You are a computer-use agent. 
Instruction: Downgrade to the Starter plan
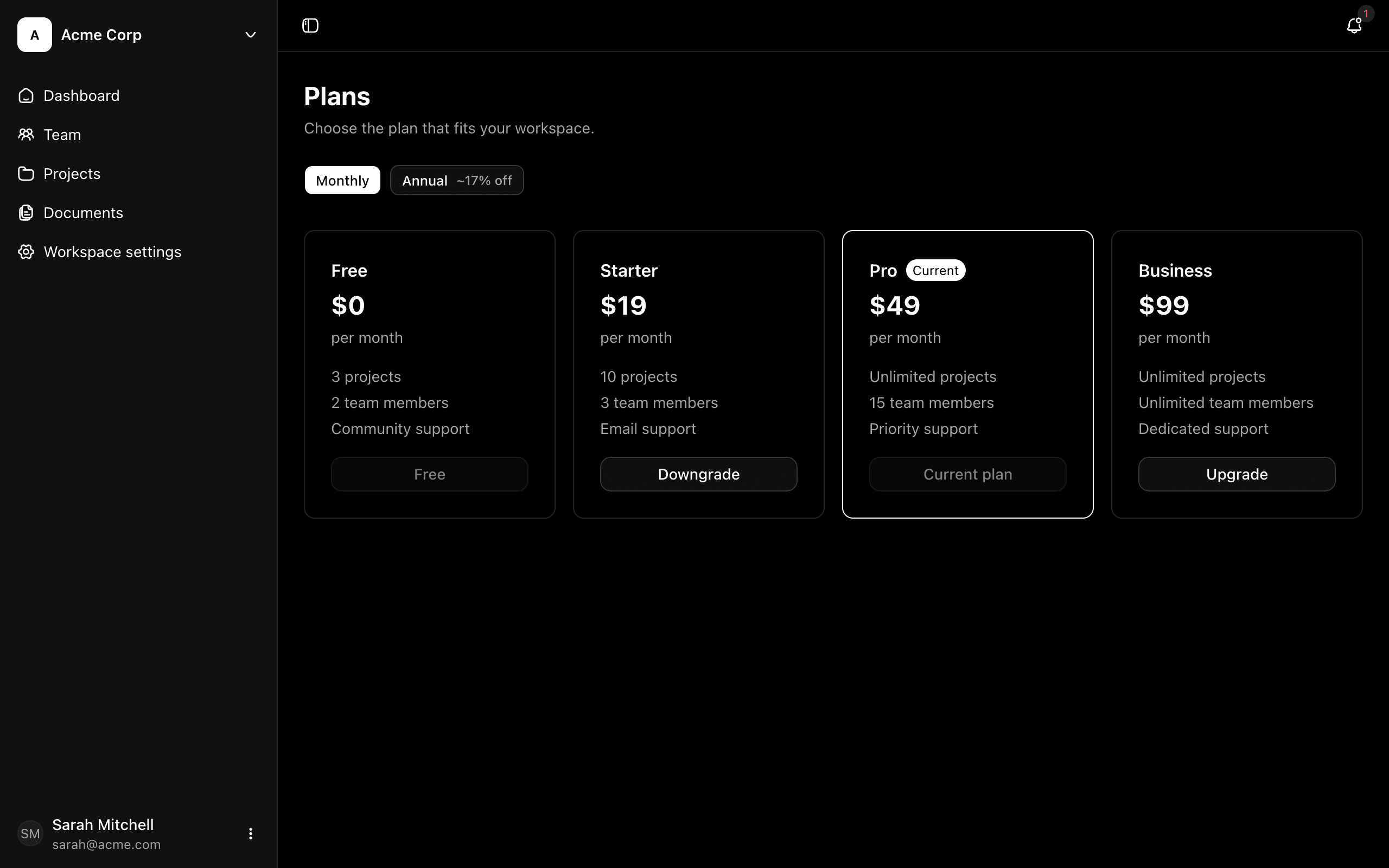698,474
